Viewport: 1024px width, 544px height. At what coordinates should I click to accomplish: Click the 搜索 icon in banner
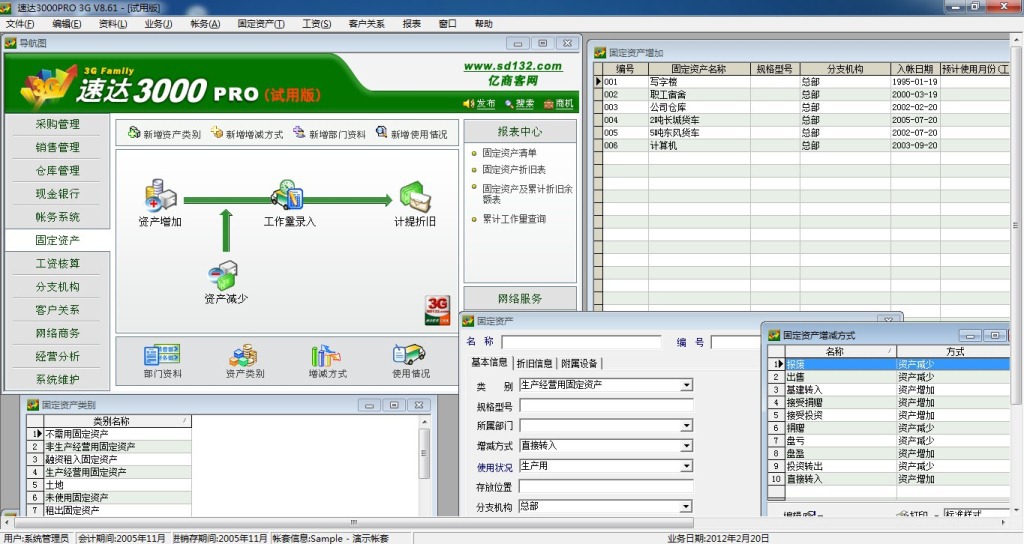coord(509,103)
